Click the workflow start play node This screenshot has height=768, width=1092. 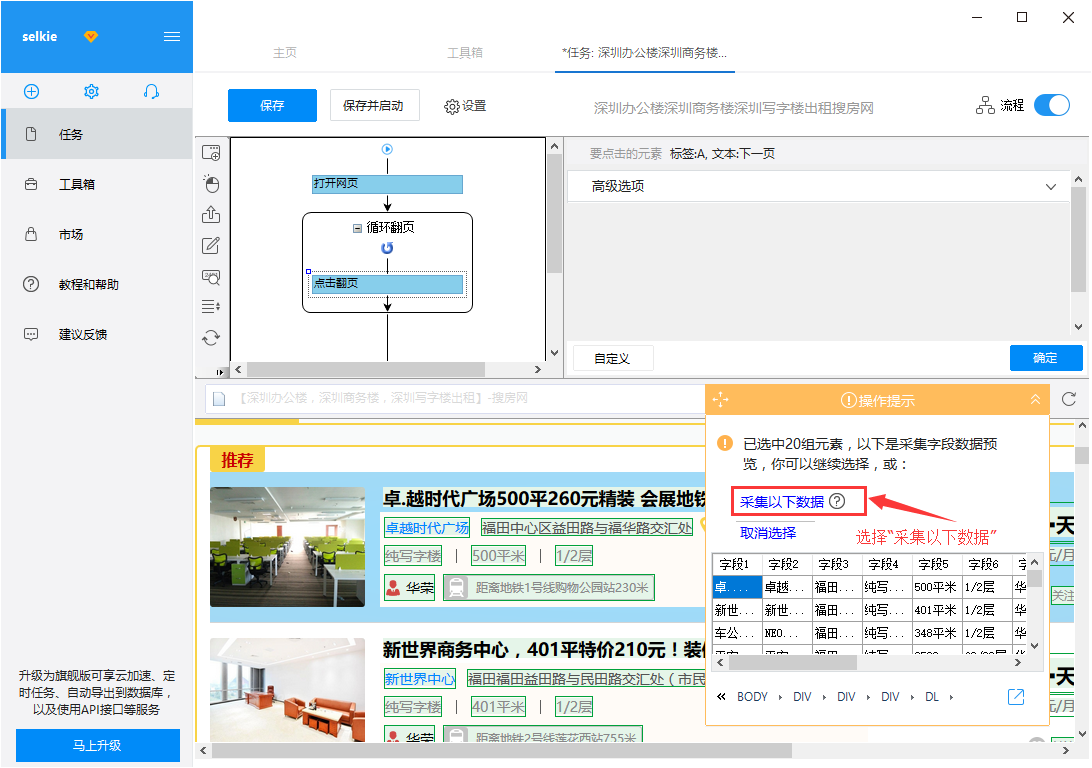click(387, 149)
